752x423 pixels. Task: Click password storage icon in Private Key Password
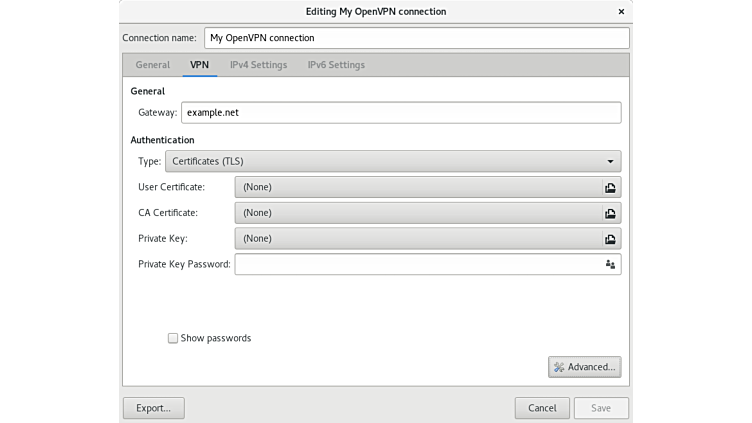coord(609,265)
